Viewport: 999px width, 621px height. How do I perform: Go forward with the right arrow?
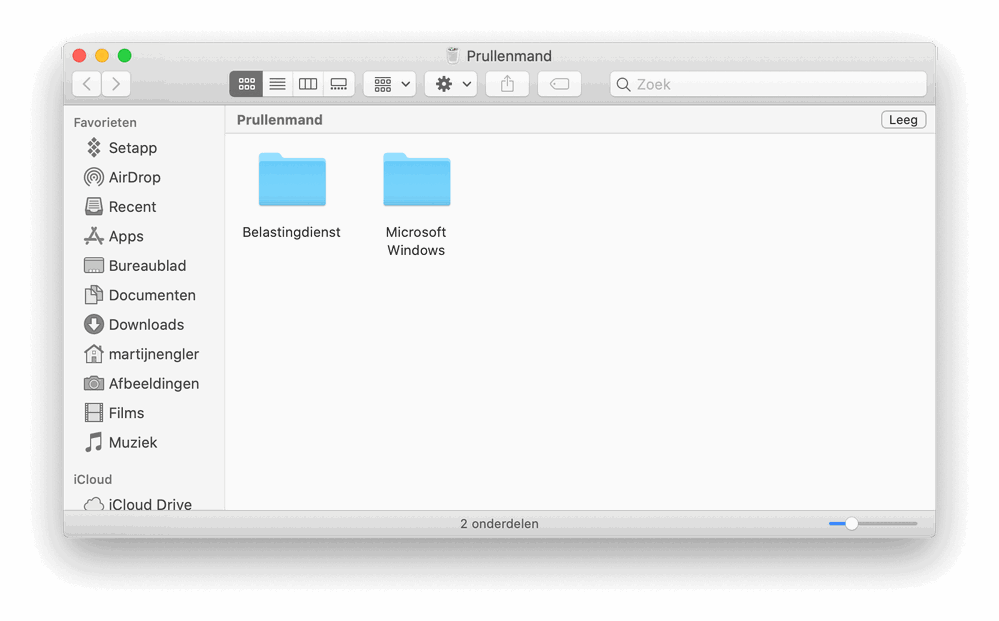tap(116, 84)
